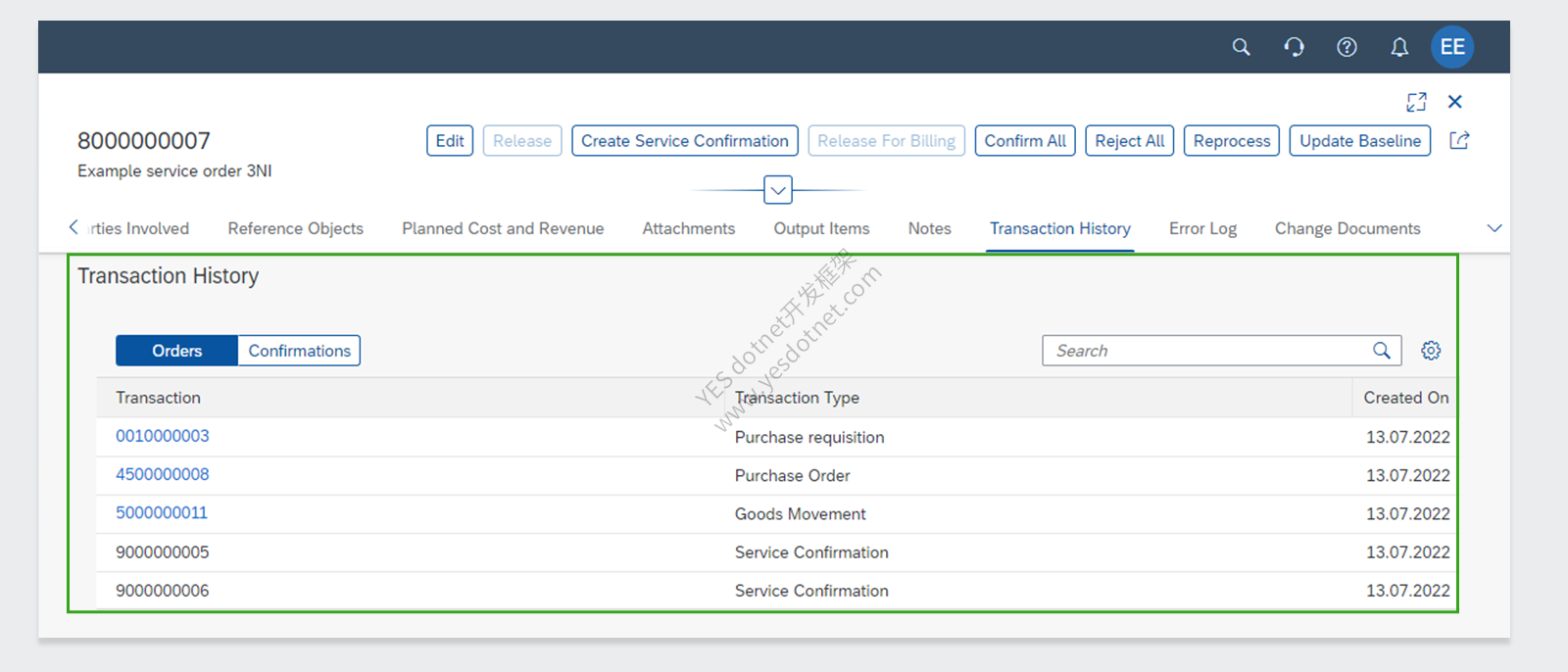The width and height of the screenshot is (1568, 672).
Task: Click the Transaction Type column header
Action: (x=797, y=398)
